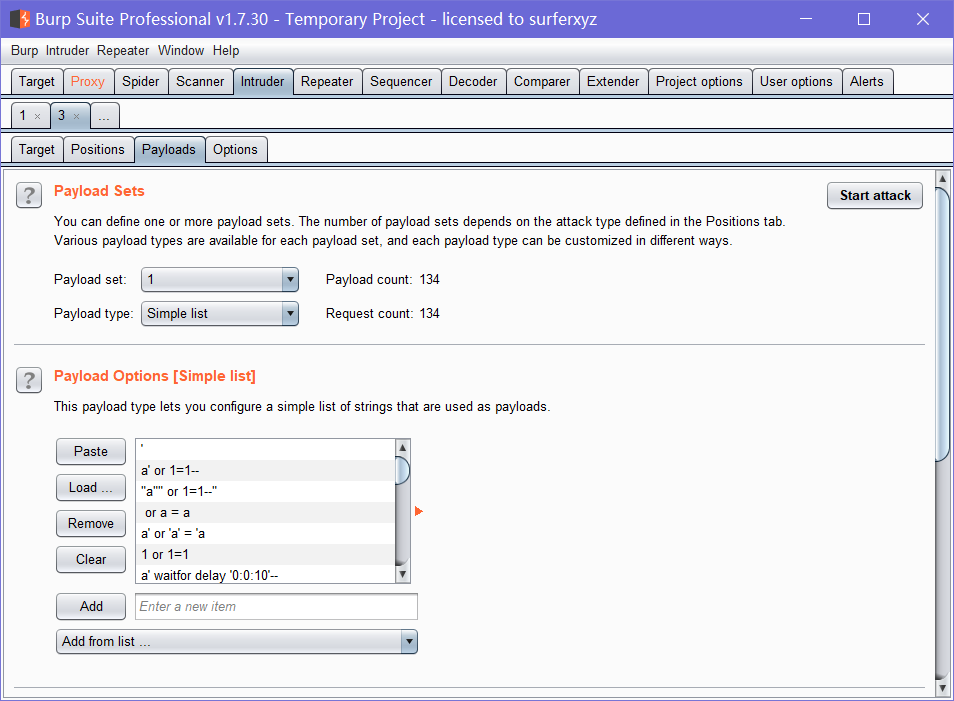The width and height of the screenshot is (954, 701).
Task: Switch to the Proxy tab
Action: coord(88,82)
